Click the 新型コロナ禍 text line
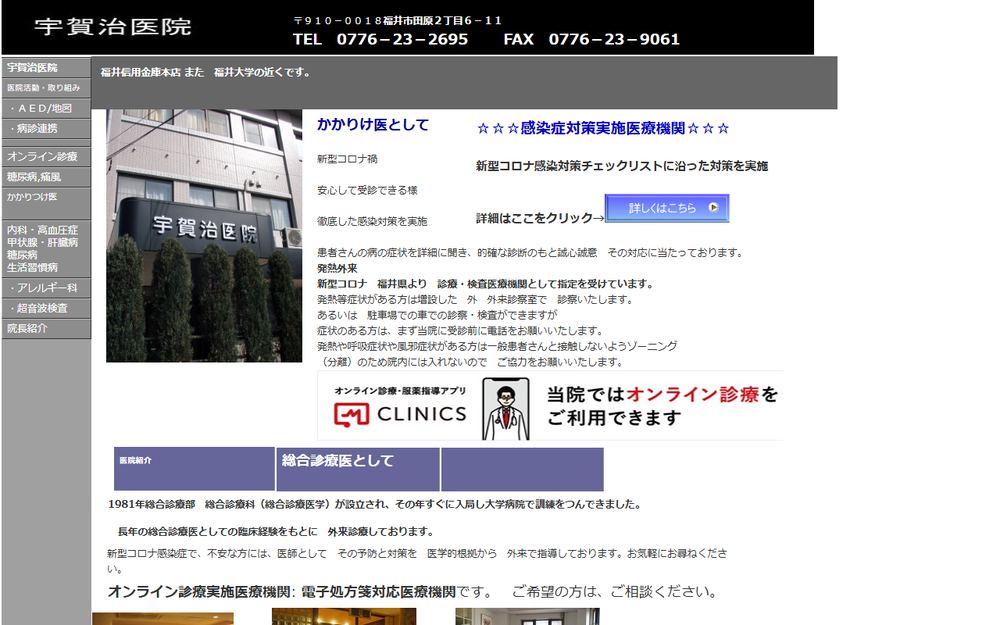The height and width of the screenshot is (625, 1000). click(x=348, y=159)
